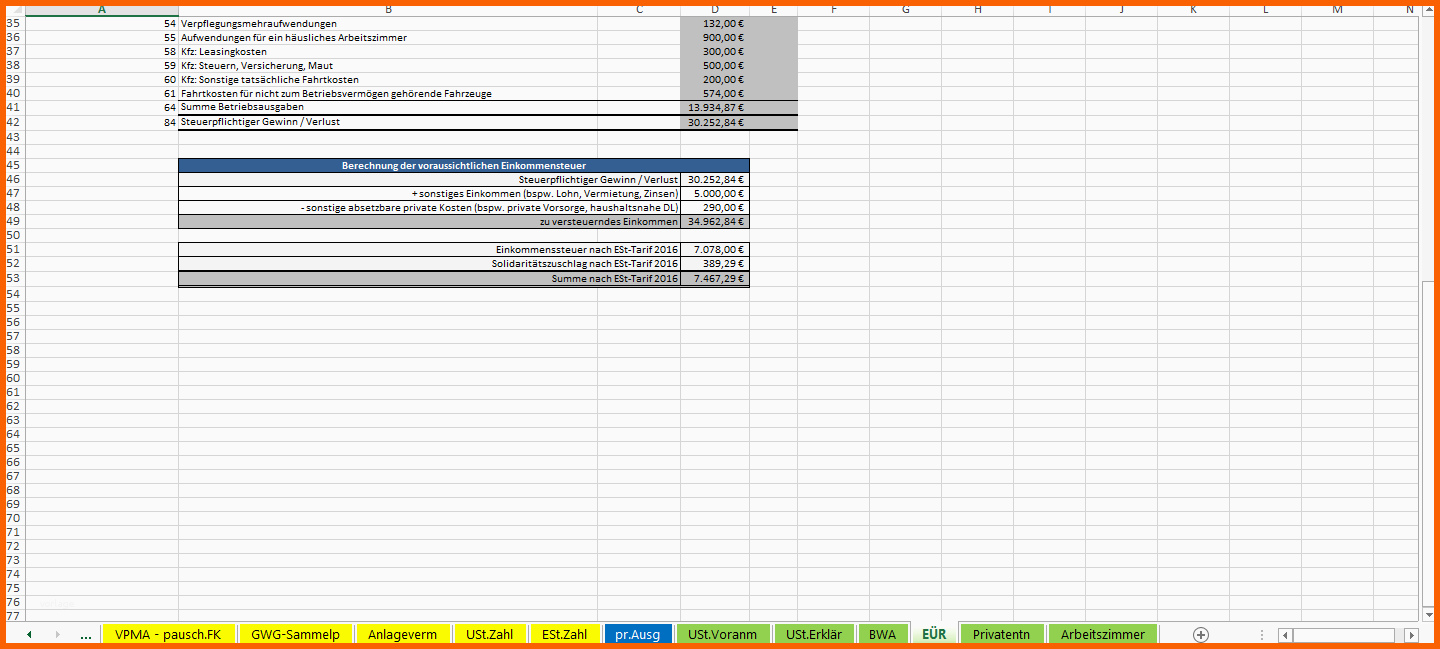
Task: Switch to the VPMA - pausch.FK sheet
Action: [x=168, y=634]
